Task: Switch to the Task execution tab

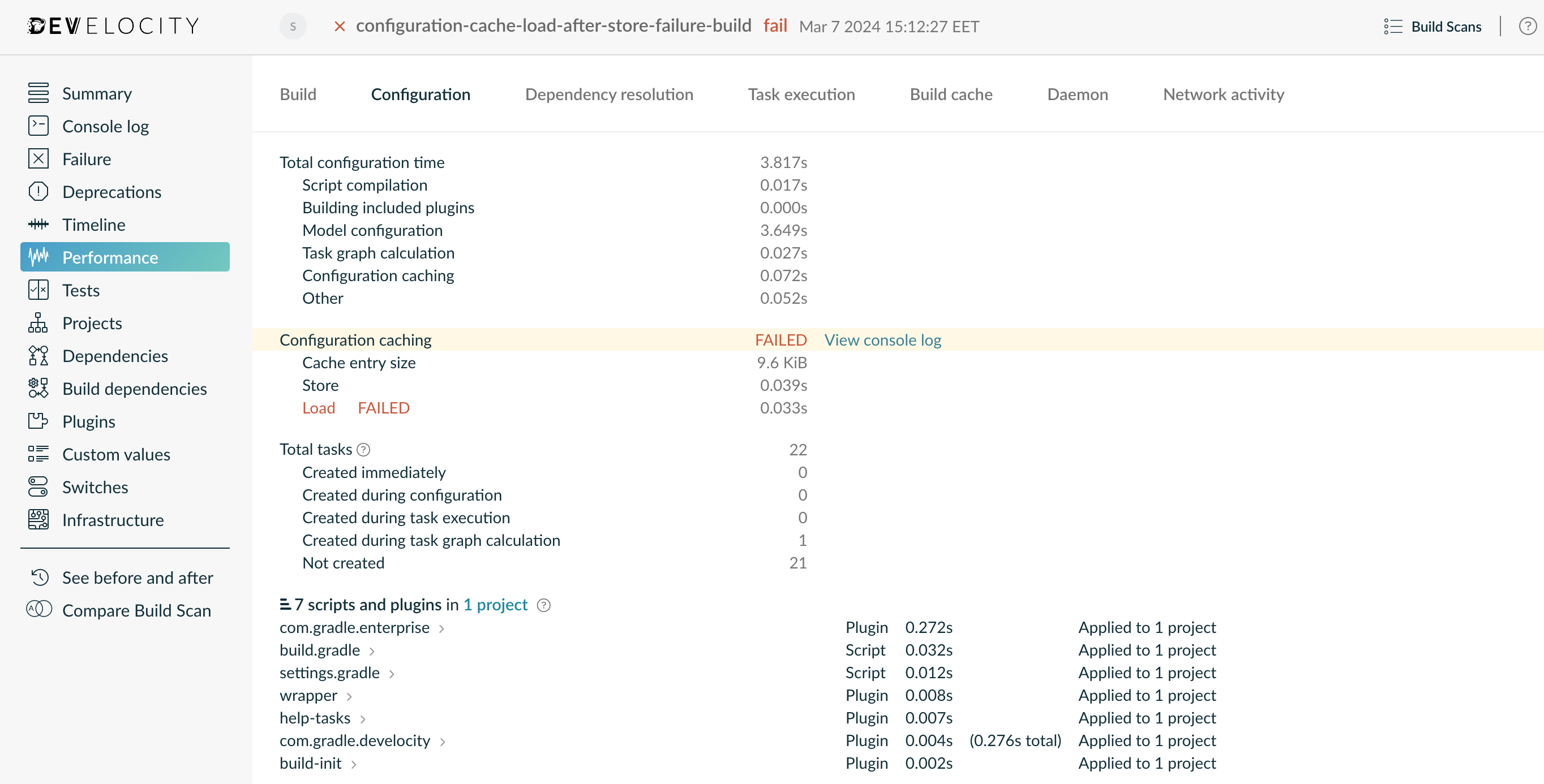Action: pyautogui.click(x=801, y=94)
